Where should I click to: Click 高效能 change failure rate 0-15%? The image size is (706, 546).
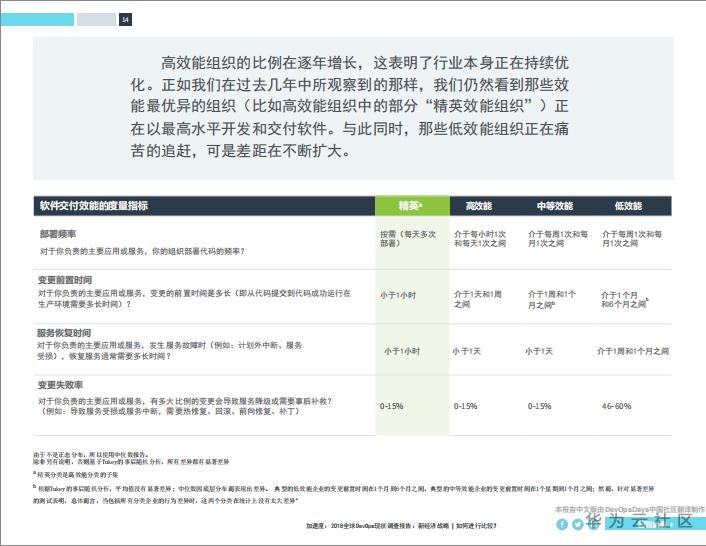click(466, 406)
